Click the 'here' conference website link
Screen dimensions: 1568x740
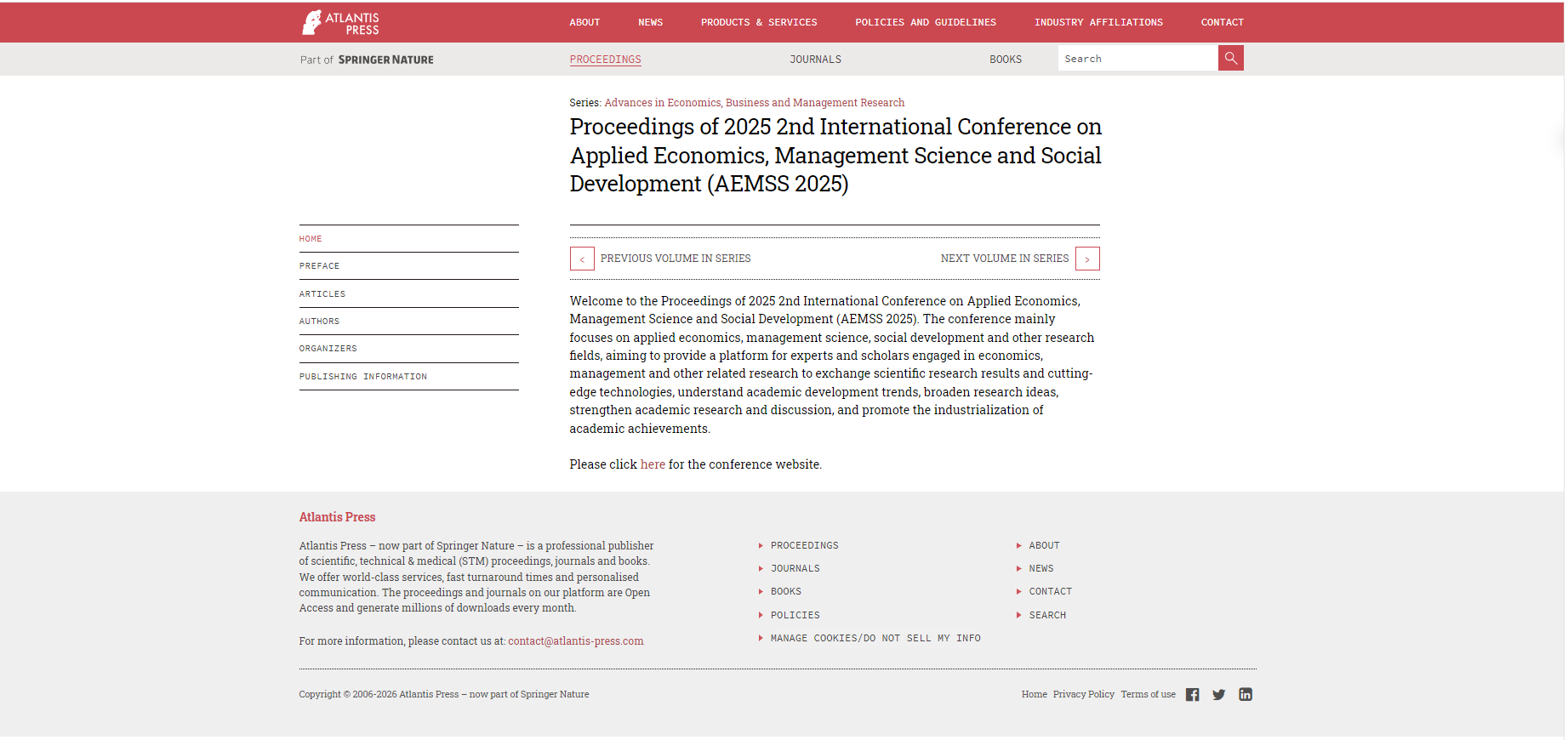tap(653, 464)
